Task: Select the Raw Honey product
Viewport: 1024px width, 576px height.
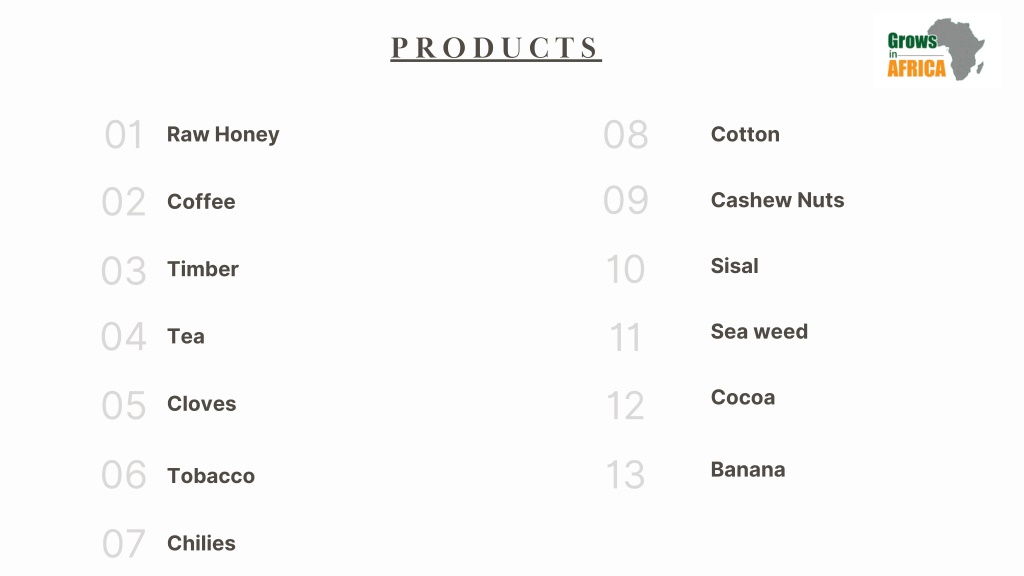Action: pyautogui.click(x=223, y=135)
